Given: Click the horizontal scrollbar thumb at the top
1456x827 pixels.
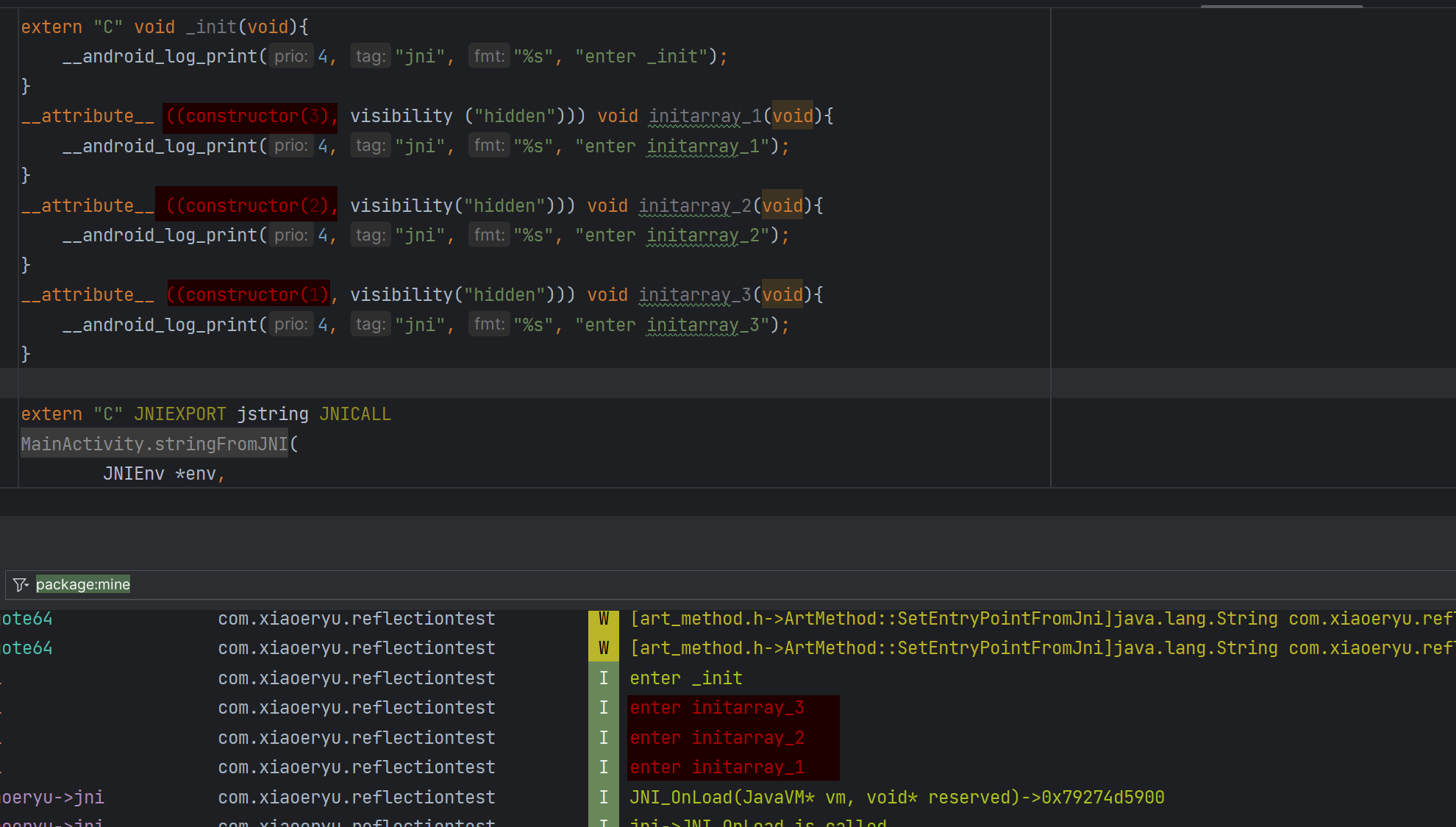Looking at the screenshot, I should [x=1281, y=6].
